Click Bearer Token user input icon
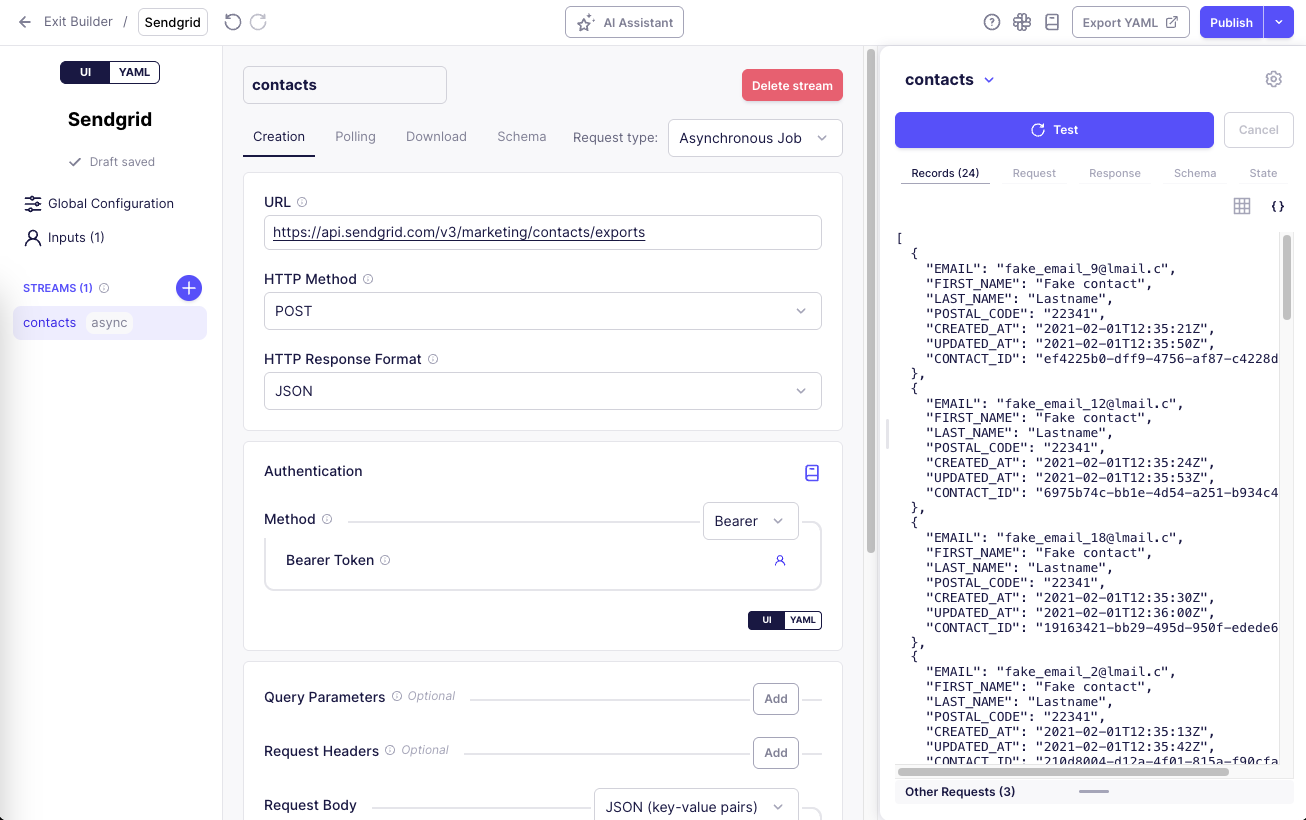 [780, 561]
